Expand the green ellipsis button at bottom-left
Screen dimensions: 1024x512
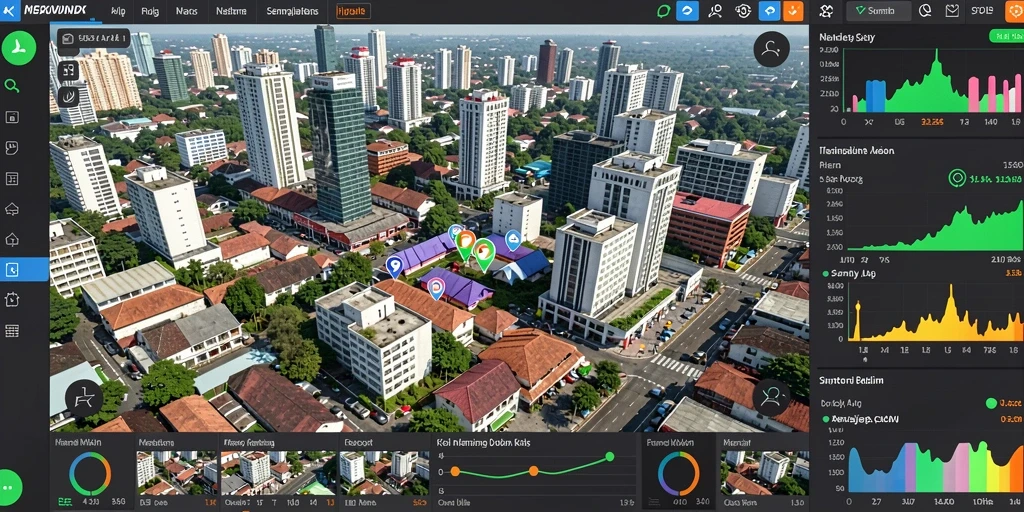[x=9, y=487]
